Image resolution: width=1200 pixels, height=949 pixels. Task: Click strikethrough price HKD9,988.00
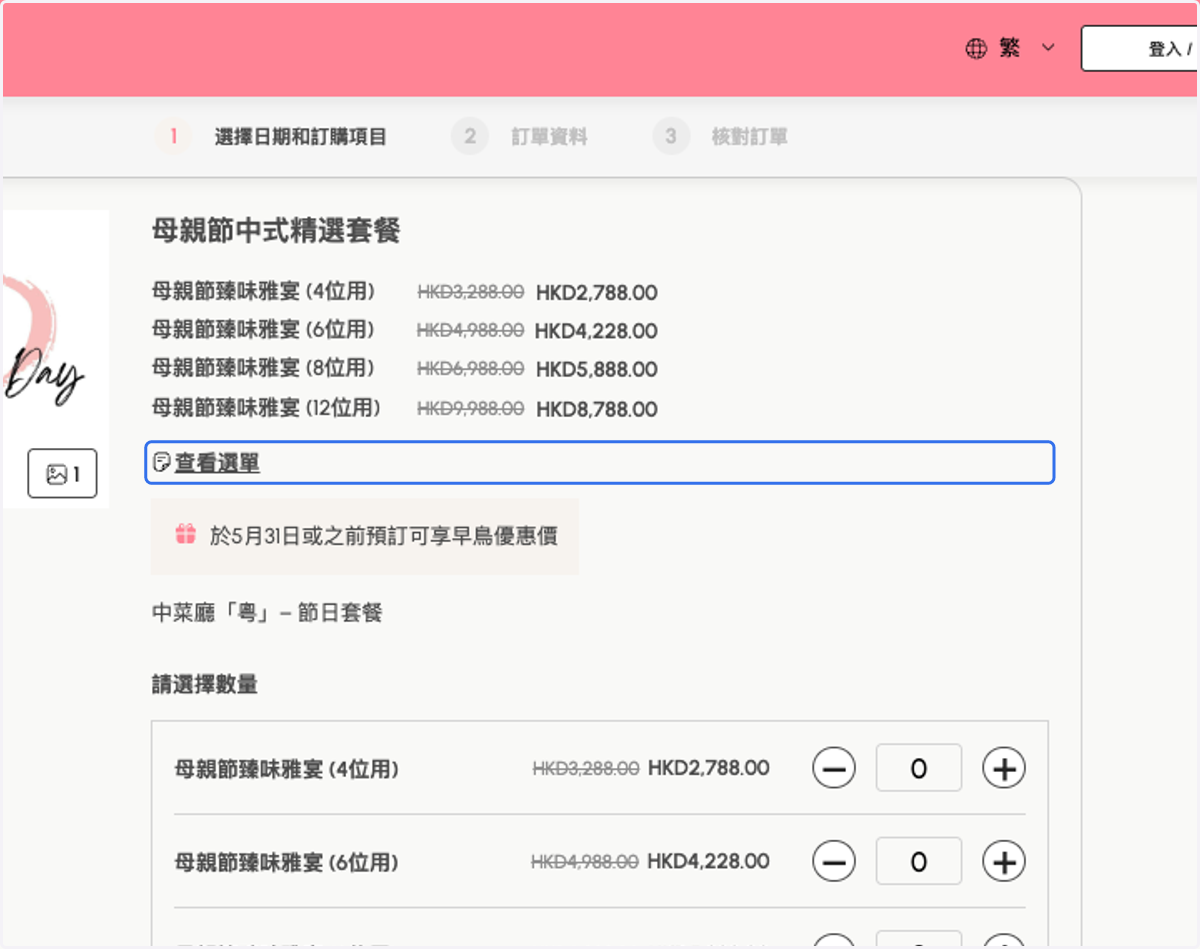point(470,409)
